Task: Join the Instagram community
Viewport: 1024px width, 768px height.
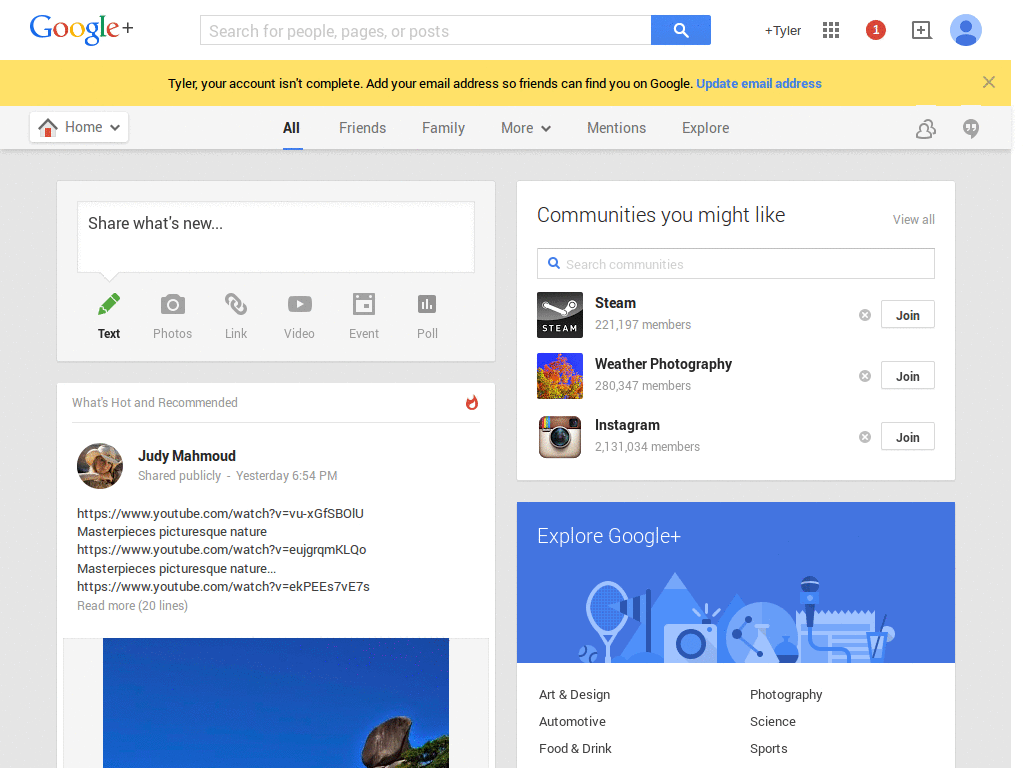Action: click(907, 437)
